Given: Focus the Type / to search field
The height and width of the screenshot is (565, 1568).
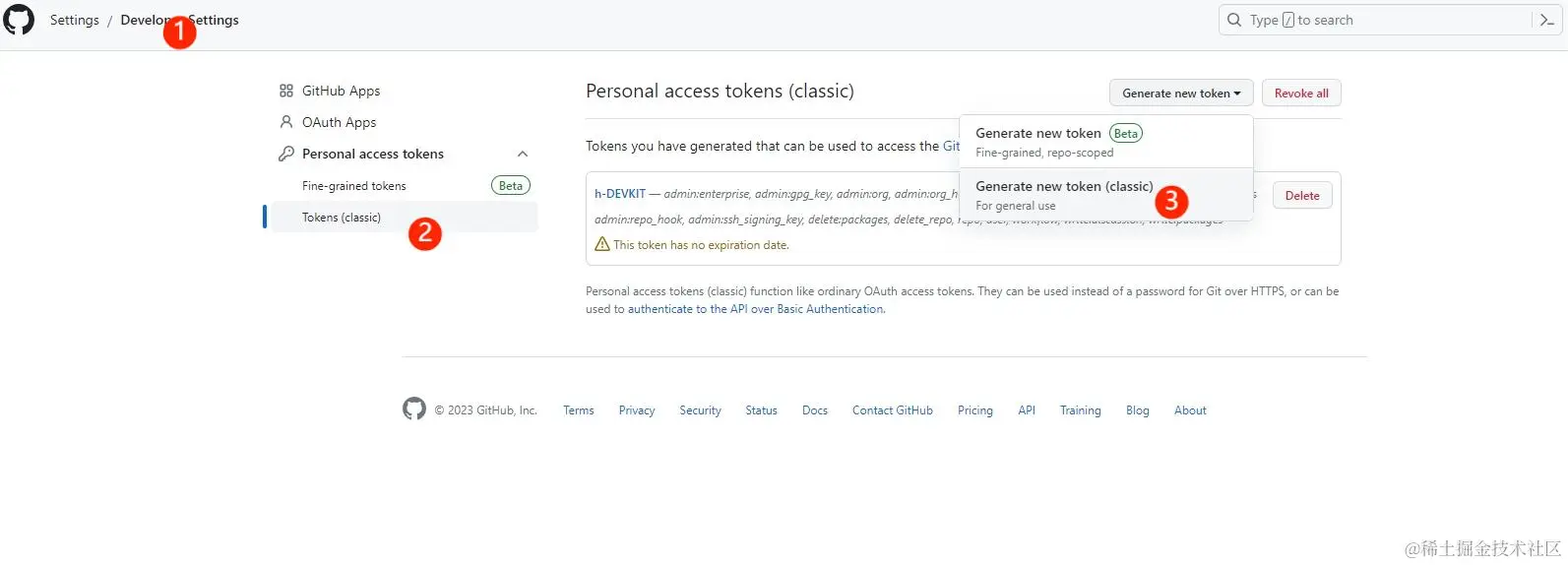Looking at the screenshot, I should (1378, 20).
